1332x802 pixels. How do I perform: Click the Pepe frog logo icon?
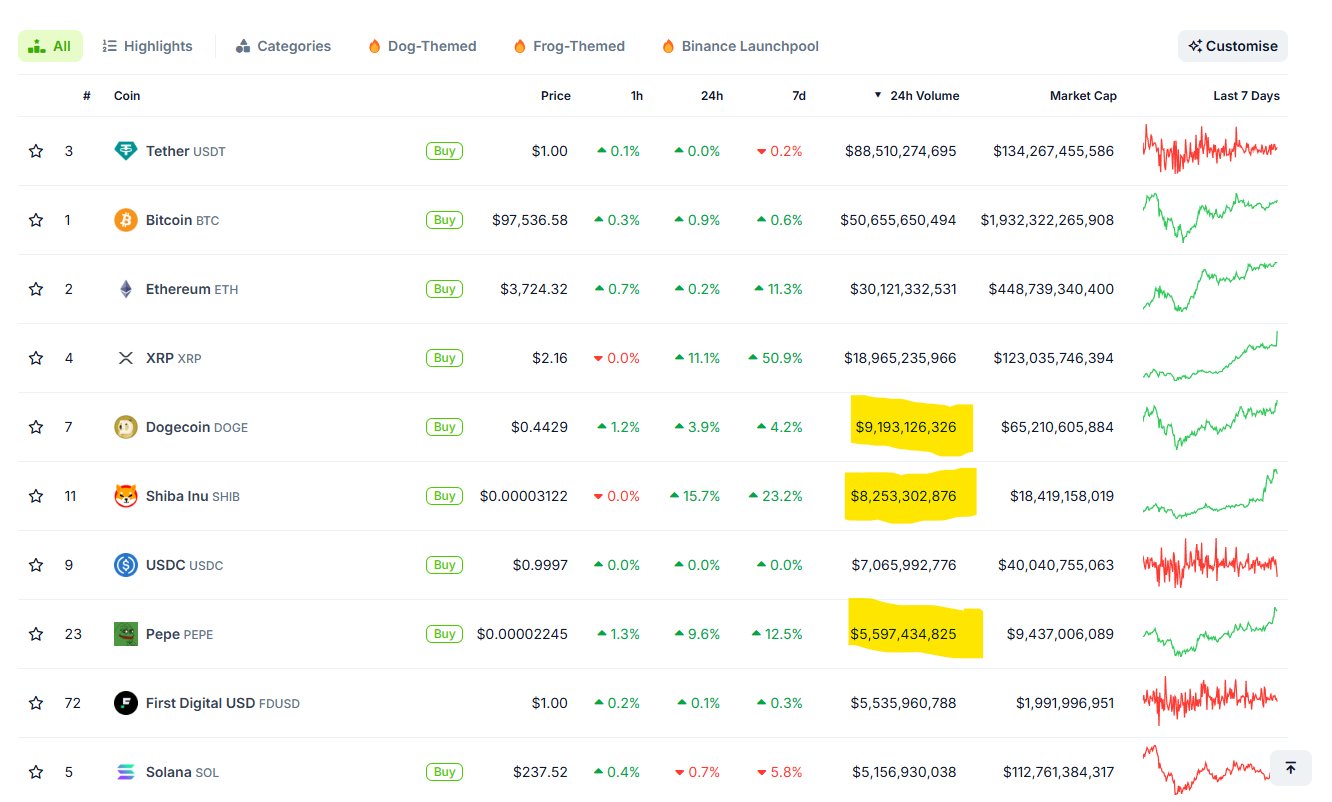pyautogui.click(x=126, y=634)
